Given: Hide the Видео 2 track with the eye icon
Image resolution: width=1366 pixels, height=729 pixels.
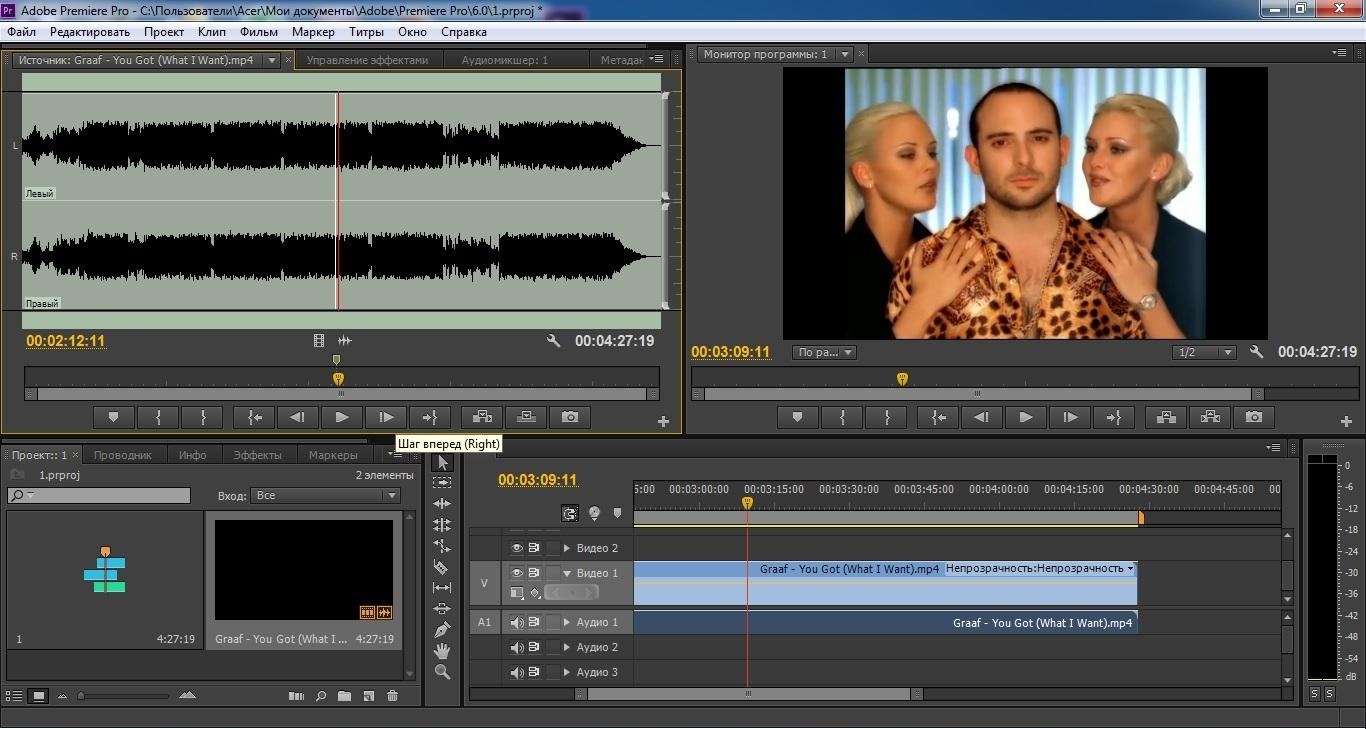Looking at the screenshot, I should point(517,548).
